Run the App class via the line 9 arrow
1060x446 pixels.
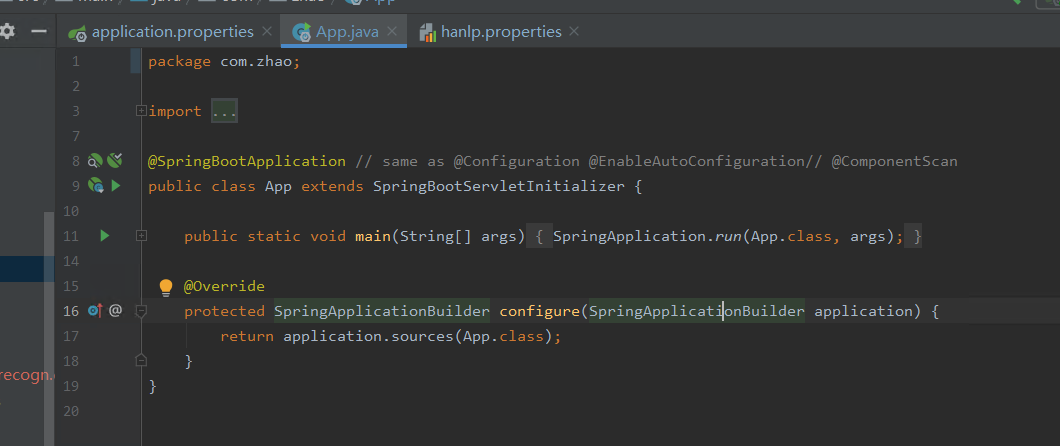[116, 185]
